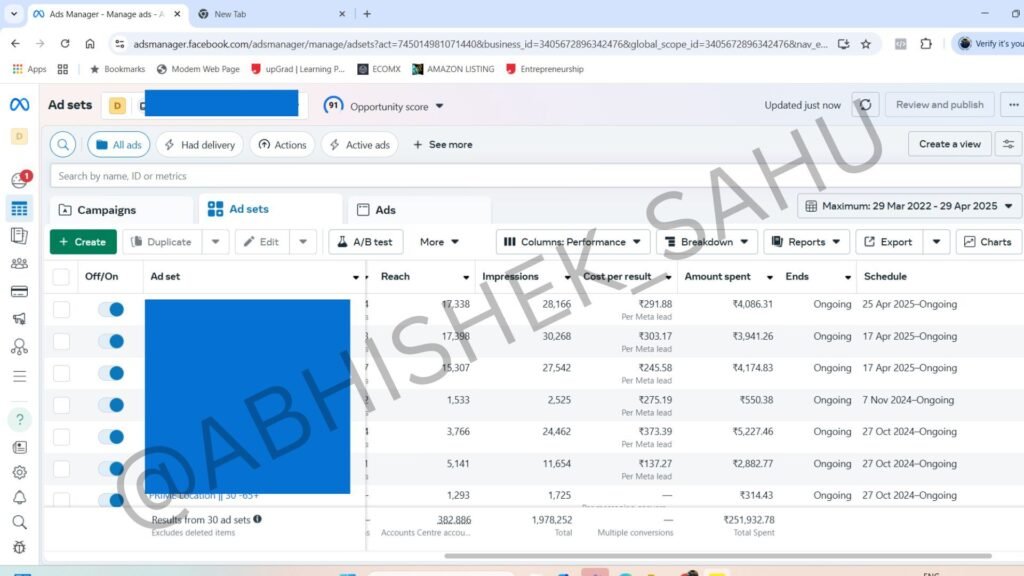Open the Breakdown dropdown
The height and width of the screenshot is (576, 1024).
pos(707,242)
